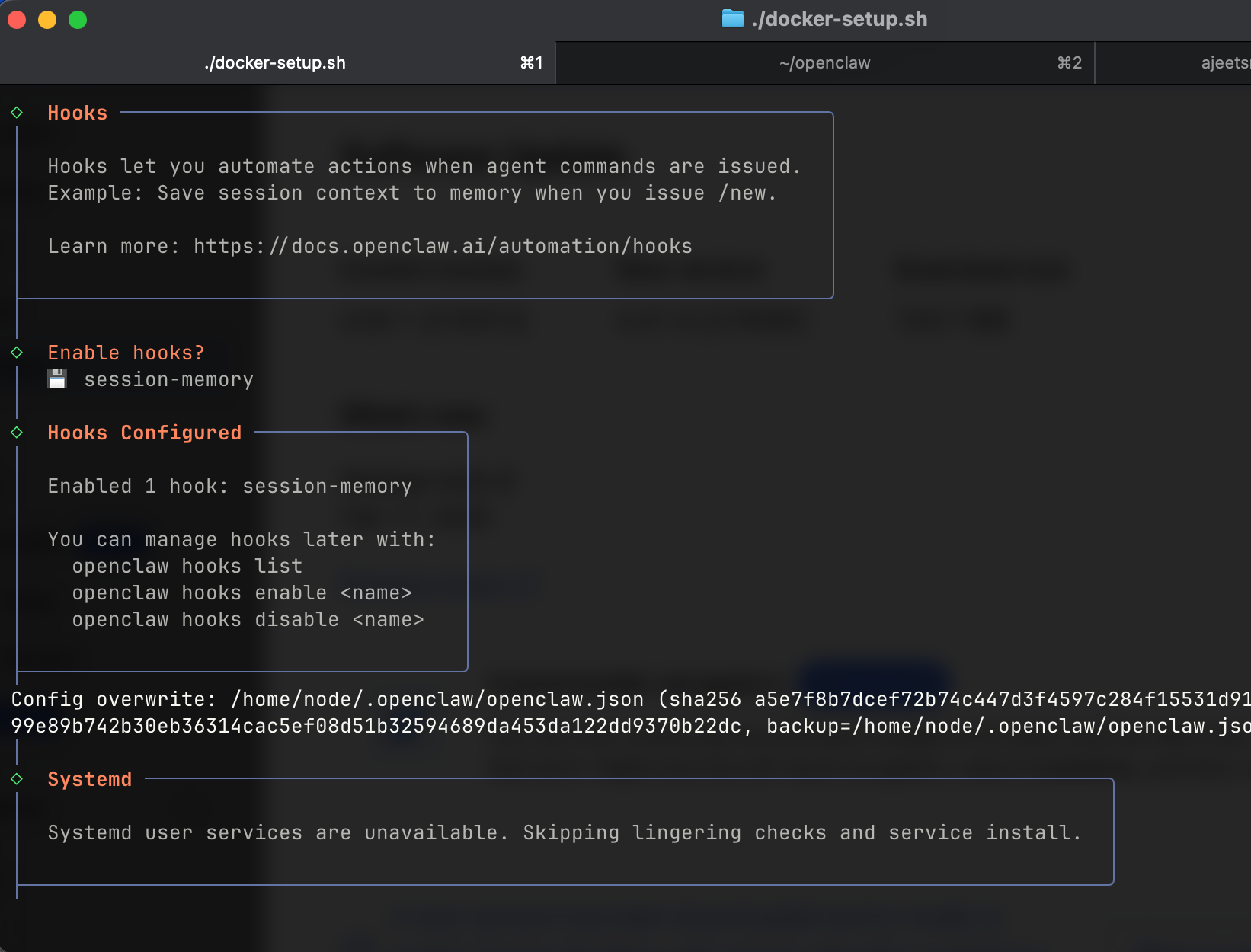
Task: Click the green diamond next to Systemd
Action: pos(17,779)
